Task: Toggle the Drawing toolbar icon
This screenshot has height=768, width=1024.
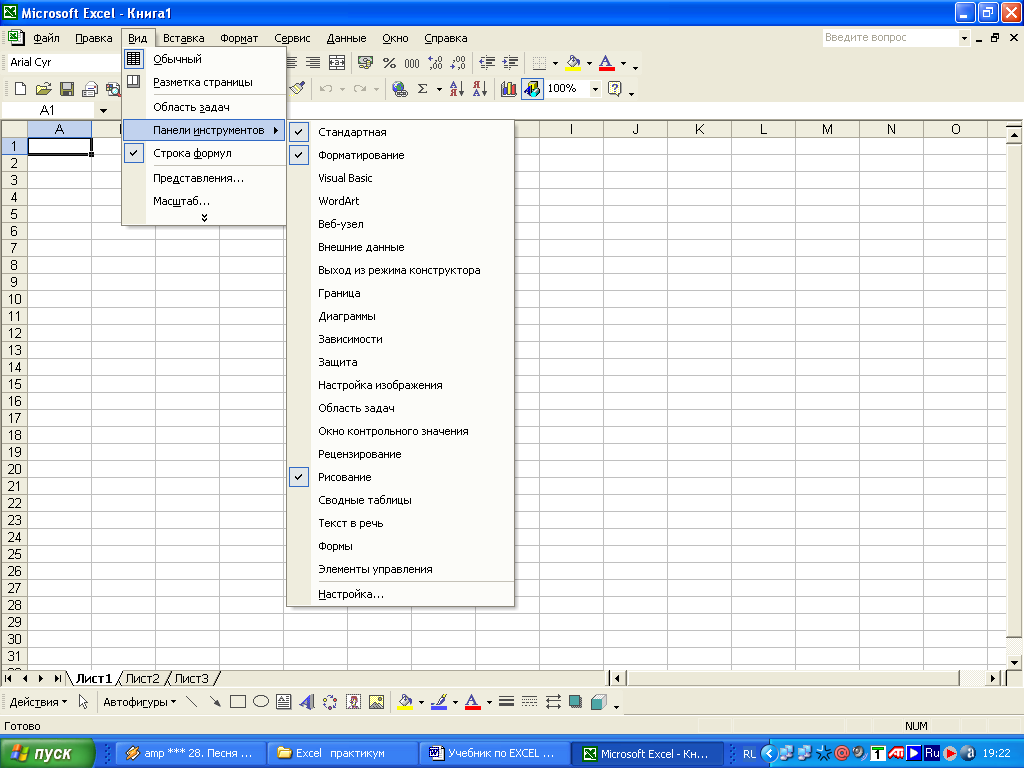Action: [532, 89]
